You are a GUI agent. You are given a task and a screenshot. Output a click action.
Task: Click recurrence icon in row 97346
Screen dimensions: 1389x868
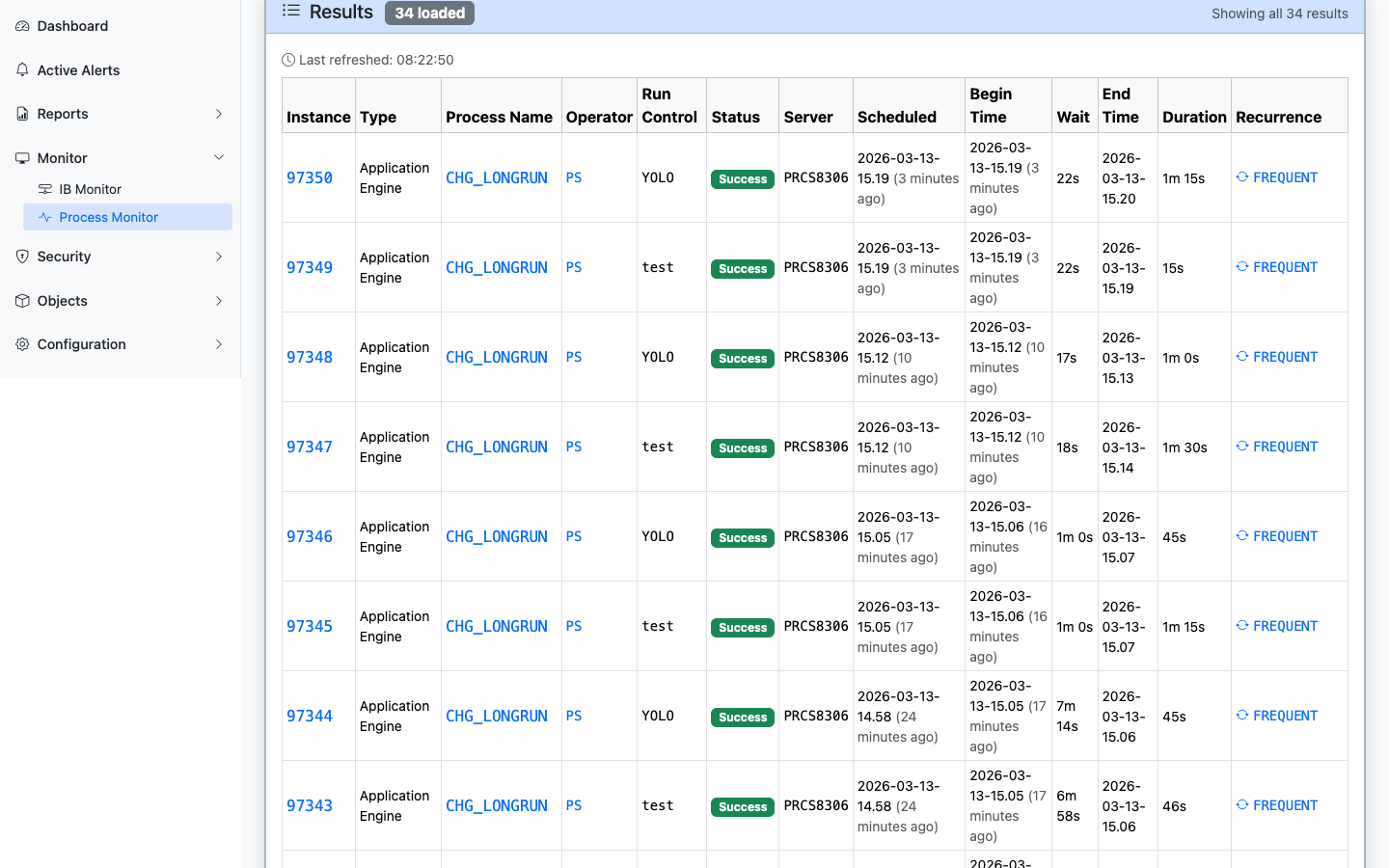1242,536
